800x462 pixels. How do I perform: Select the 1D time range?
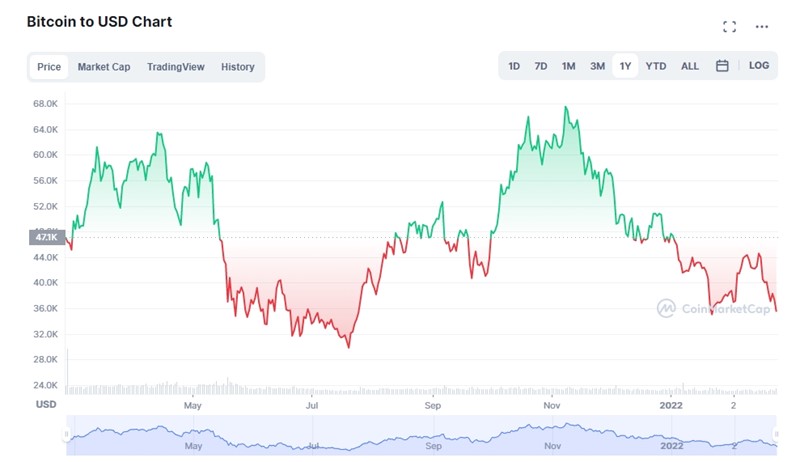click(514, 66)
